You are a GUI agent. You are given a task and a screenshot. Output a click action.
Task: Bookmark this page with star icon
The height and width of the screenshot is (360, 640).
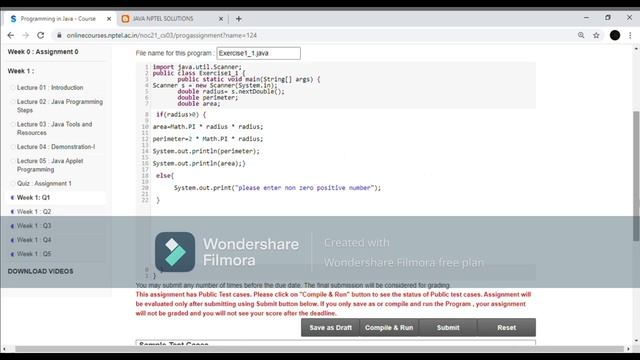(596, 36)
